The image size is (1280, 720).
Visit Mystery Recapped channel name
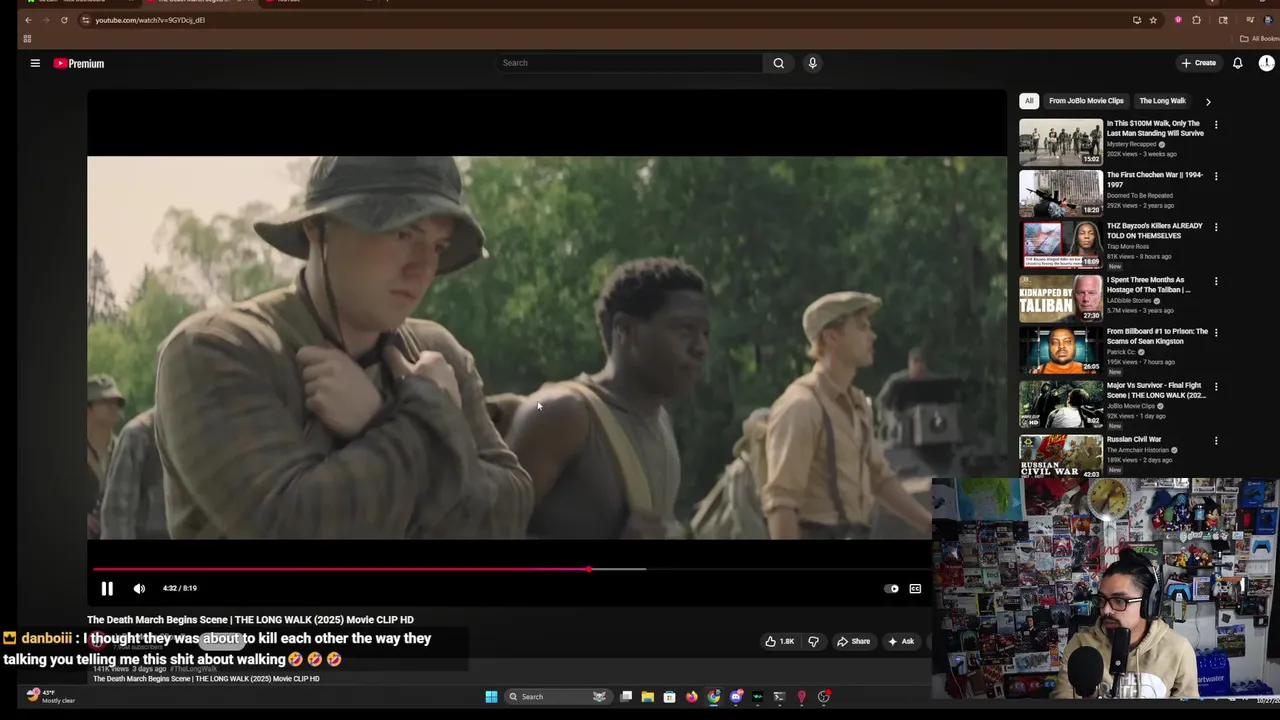coord(1131,144)
